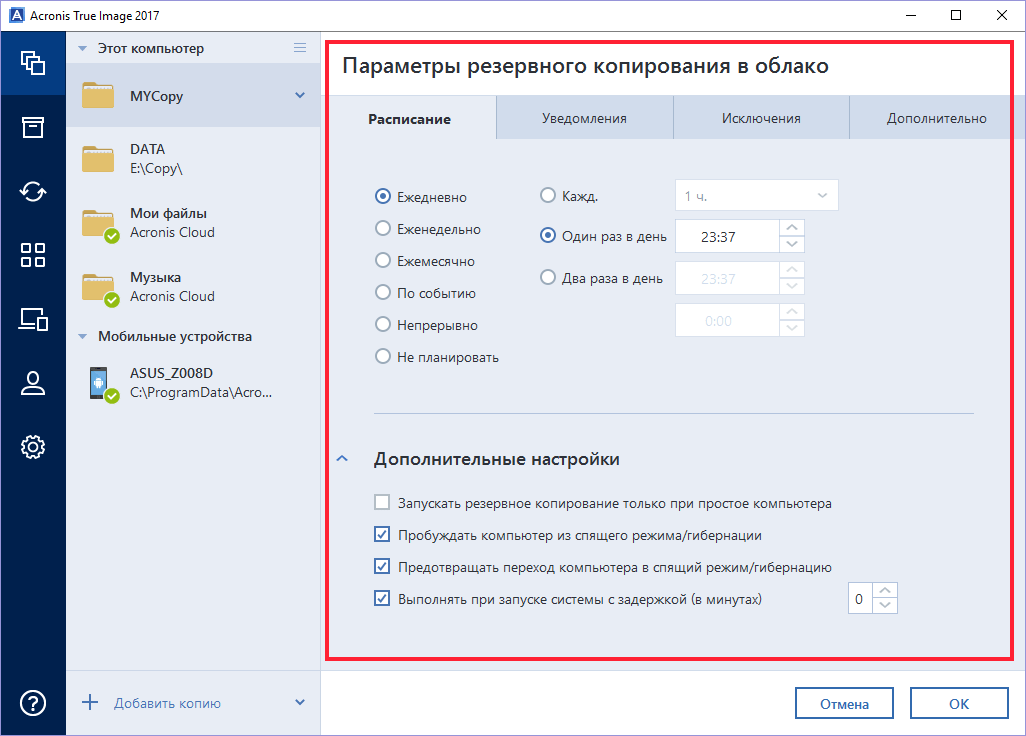Collapse the Дополнительные настройки section

(343, 459)
